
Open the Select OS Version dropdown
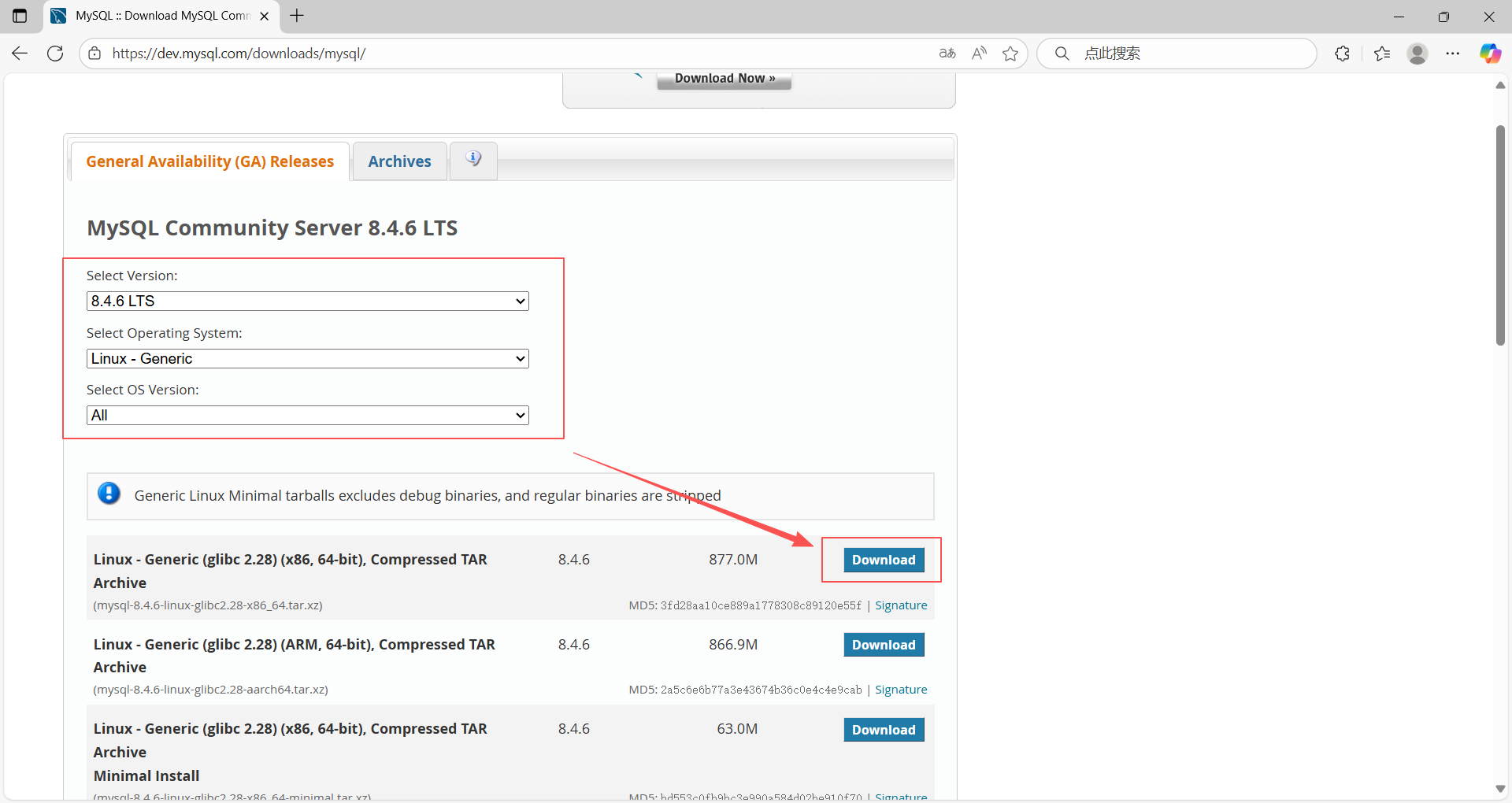click(x=308, y=415)
